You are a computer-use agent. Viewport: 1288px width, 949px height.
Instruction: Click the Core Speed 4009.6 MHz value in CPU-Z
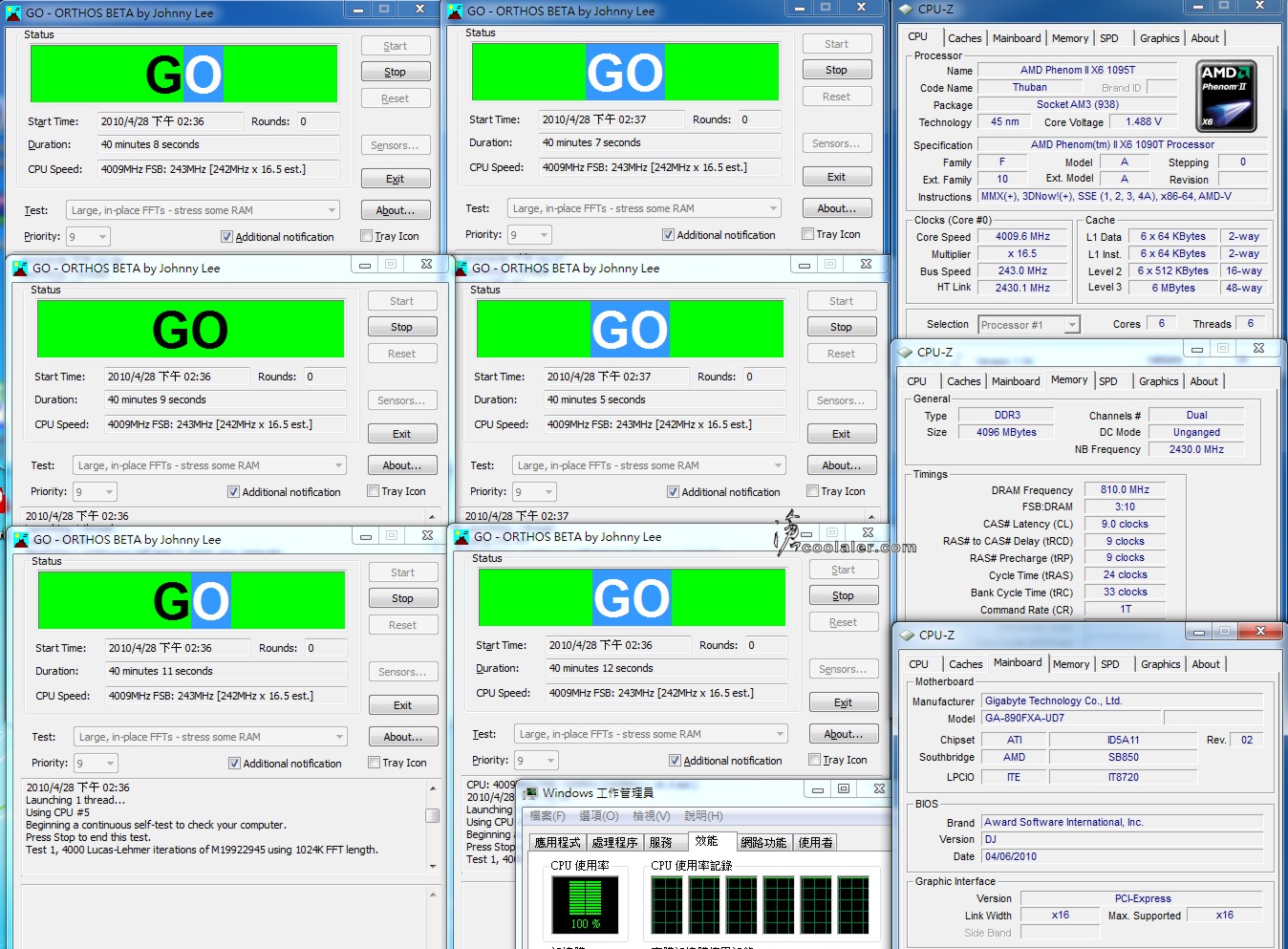tap(1022, 236)
